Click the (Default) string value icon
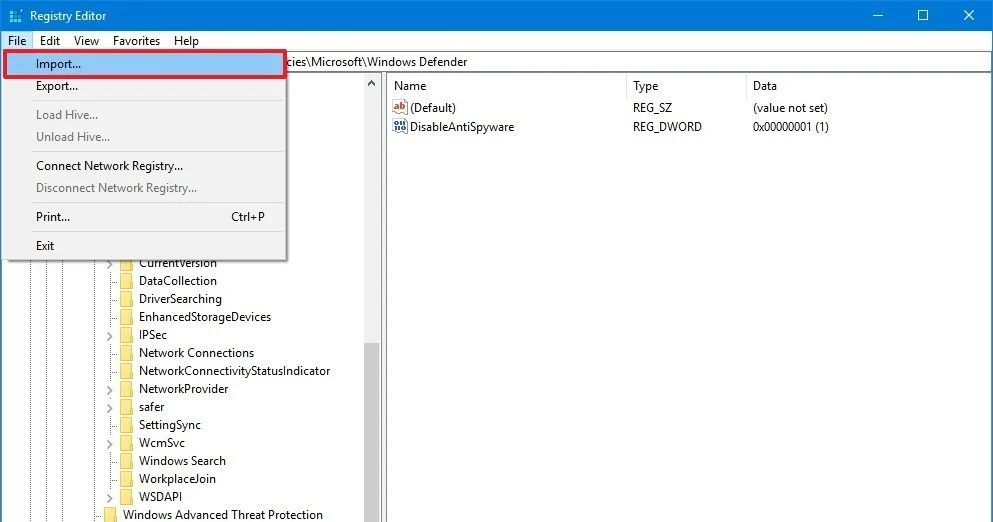Screen dimensions: 993x522 point(400,107)
